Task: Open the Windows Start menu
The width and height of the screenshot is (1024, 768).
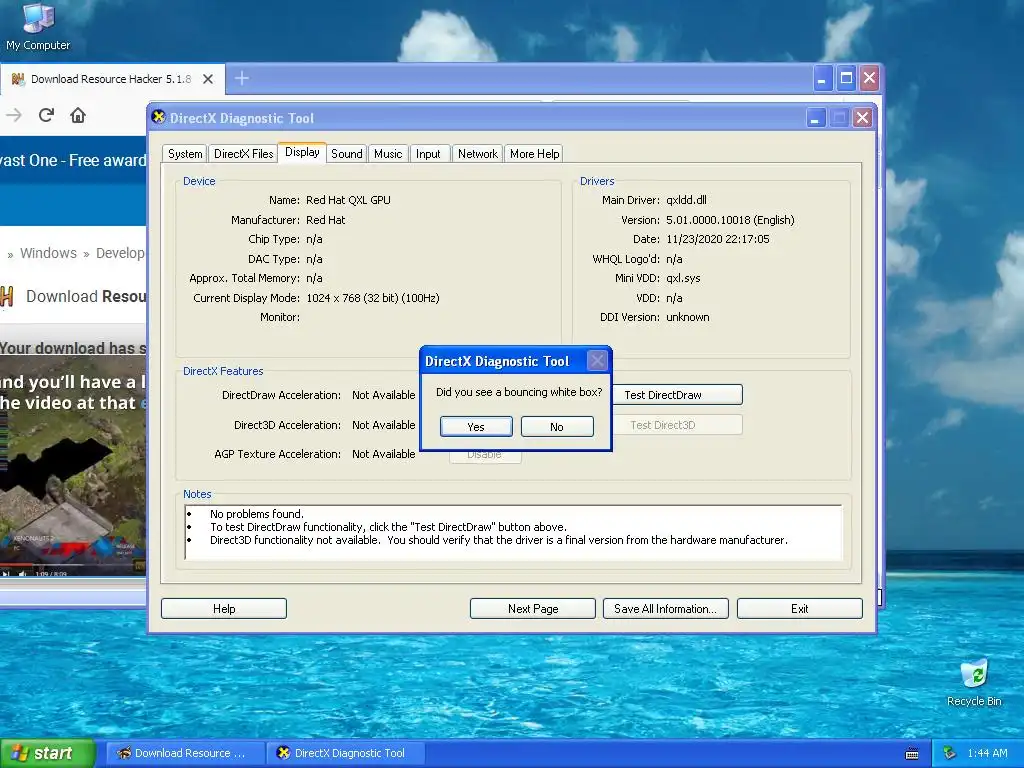Action: click(x=47, y=753)
